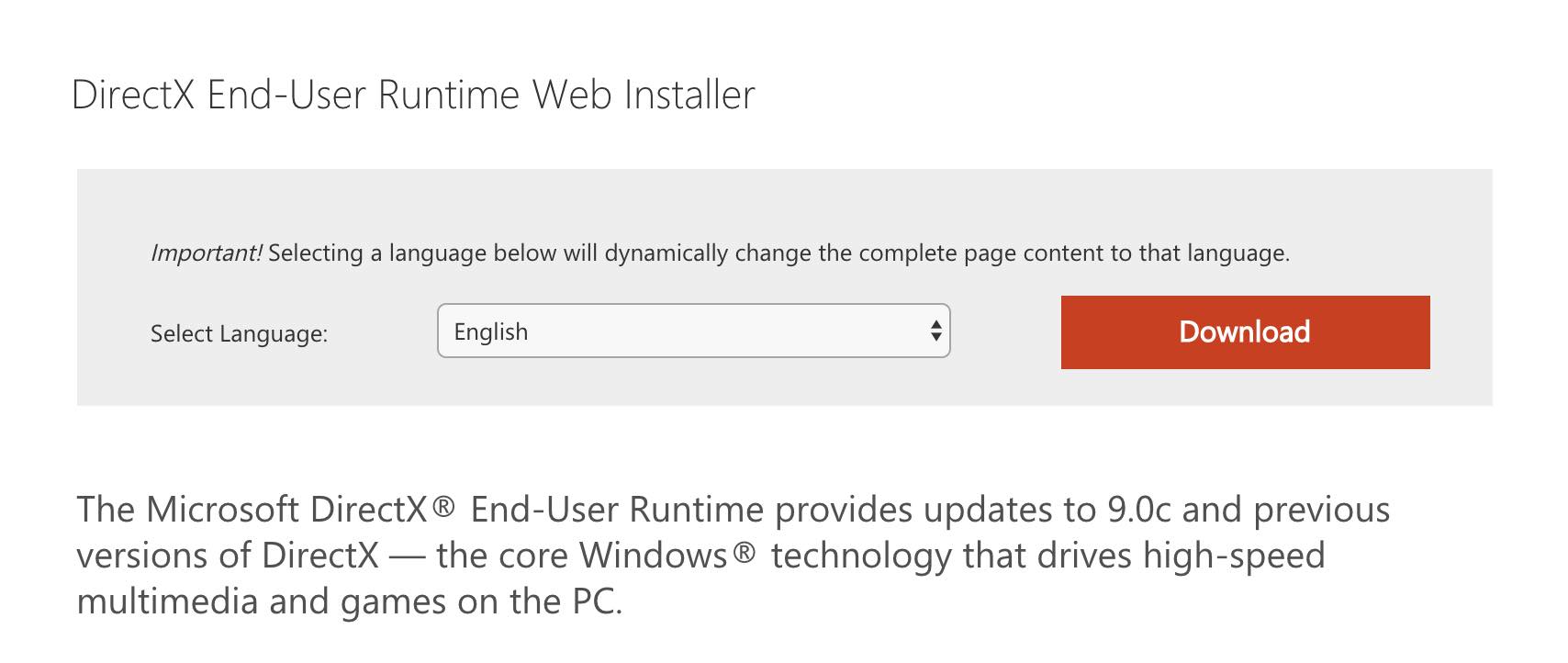Open the Select Language dropdown
1568x663 pixels.
pyautogui.click(x=693, y=331)
